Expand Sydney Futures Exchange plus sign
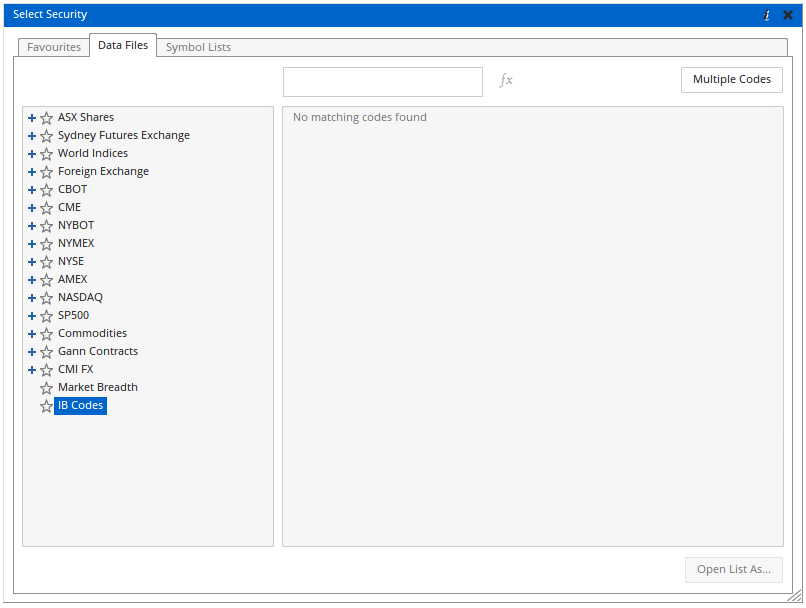 (x=32, y=136)
